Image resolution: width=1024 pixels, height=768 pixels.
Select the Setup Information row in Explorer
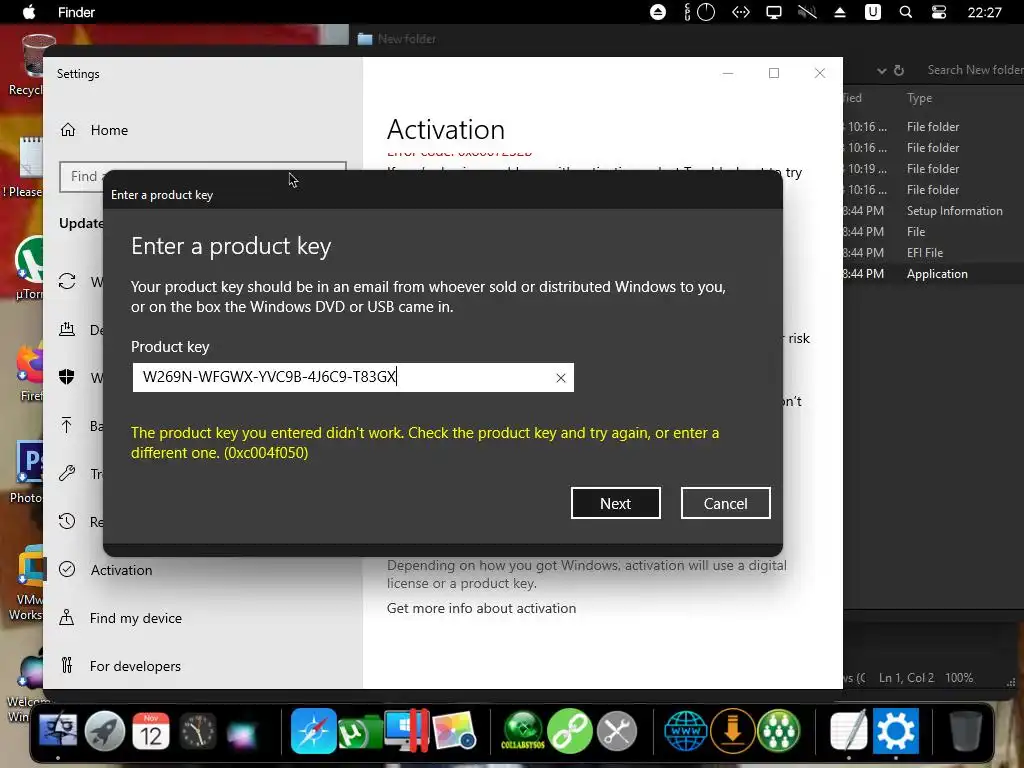pyautogui.click(x=935, y=211)
